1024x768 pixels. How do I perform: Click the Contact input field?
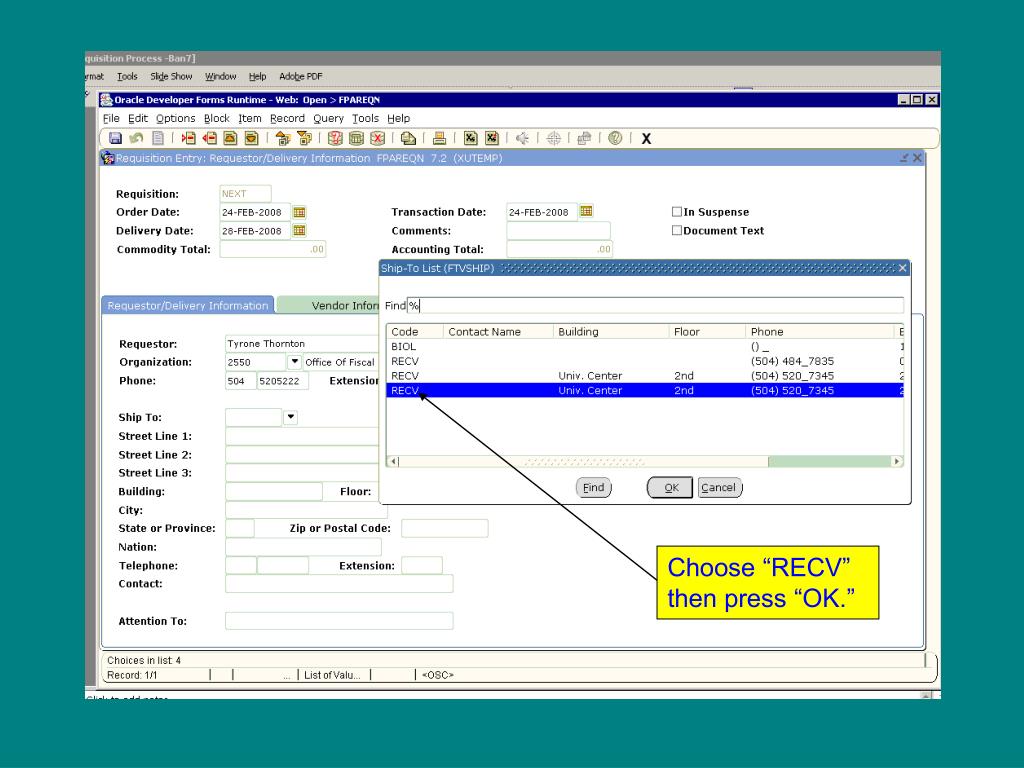pyautogui.click(x=339, y=584)
